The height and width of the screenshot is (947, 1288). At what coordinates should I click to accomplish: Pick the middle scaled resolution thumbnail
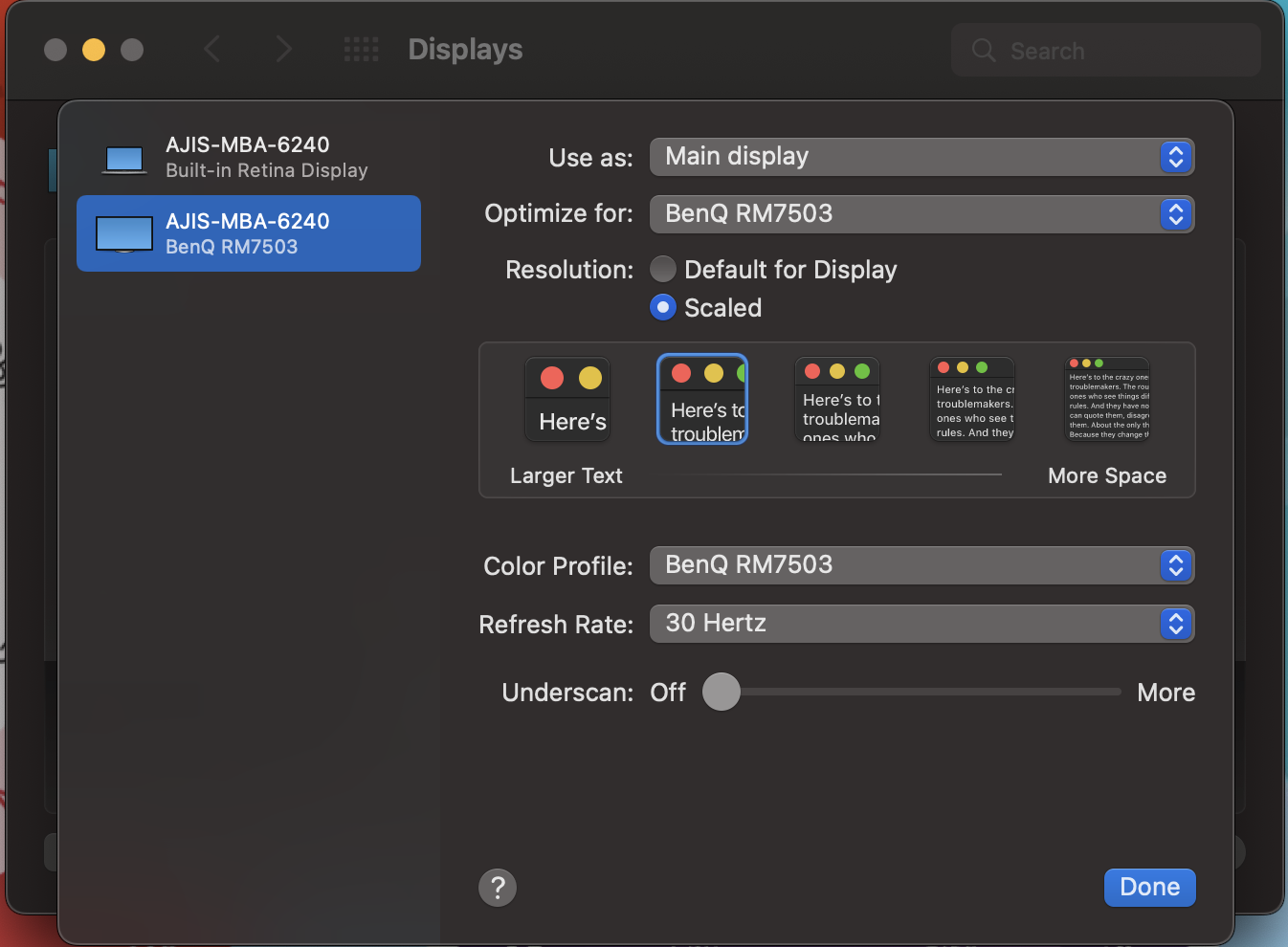tap(837, 400)
